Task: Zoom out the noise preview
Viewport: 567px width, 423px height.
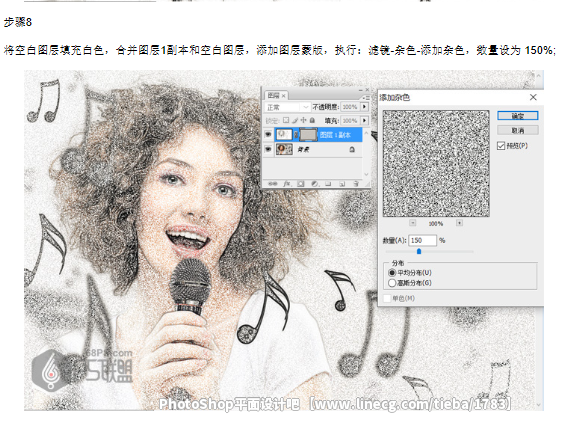Action: [412, 223]
